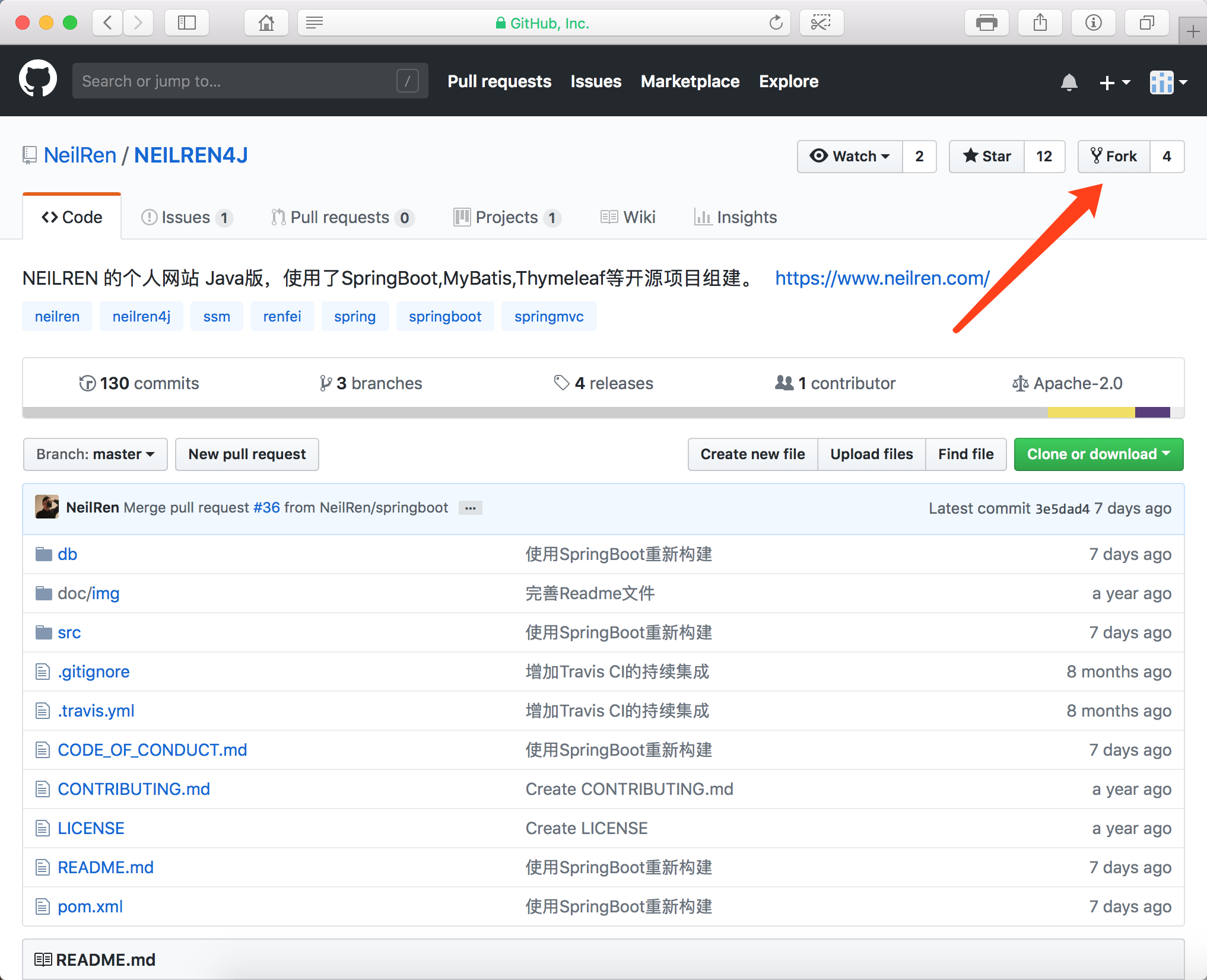View the 2 watchers count
The image size is (1207, 980).
(x=920, y=156)
